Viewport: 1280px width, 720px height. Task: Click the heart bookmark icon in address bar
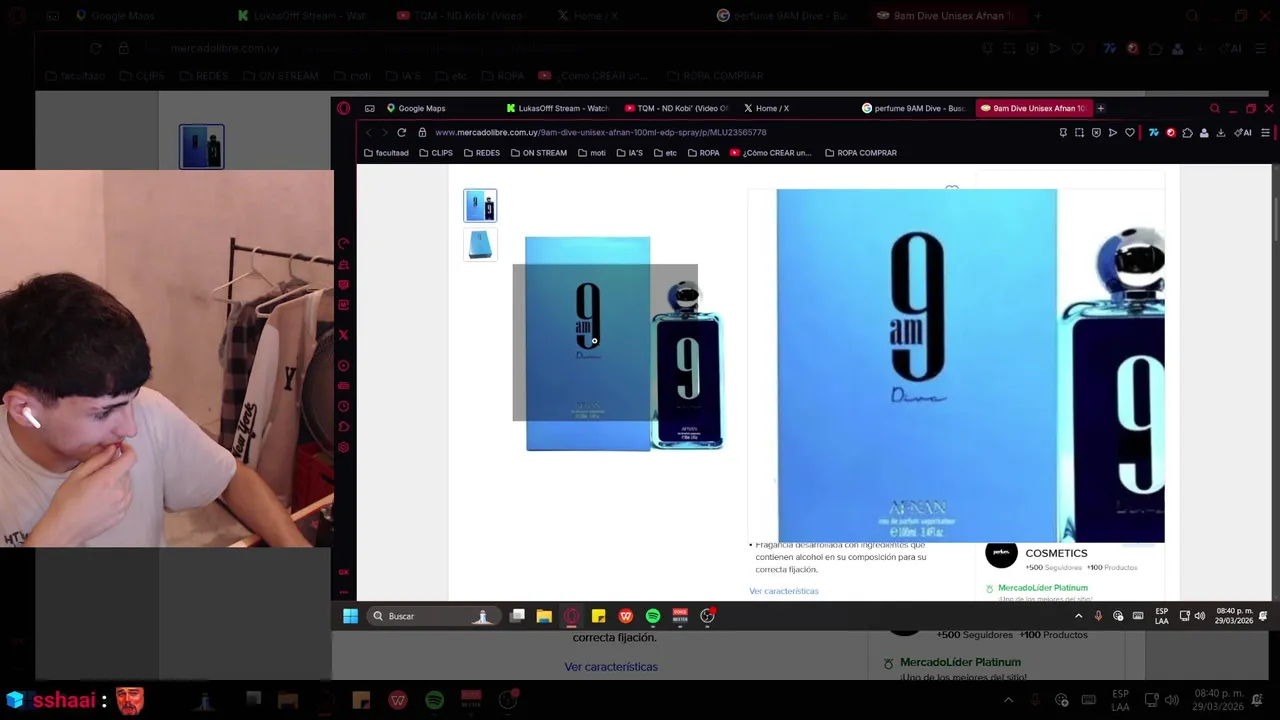1130,132
